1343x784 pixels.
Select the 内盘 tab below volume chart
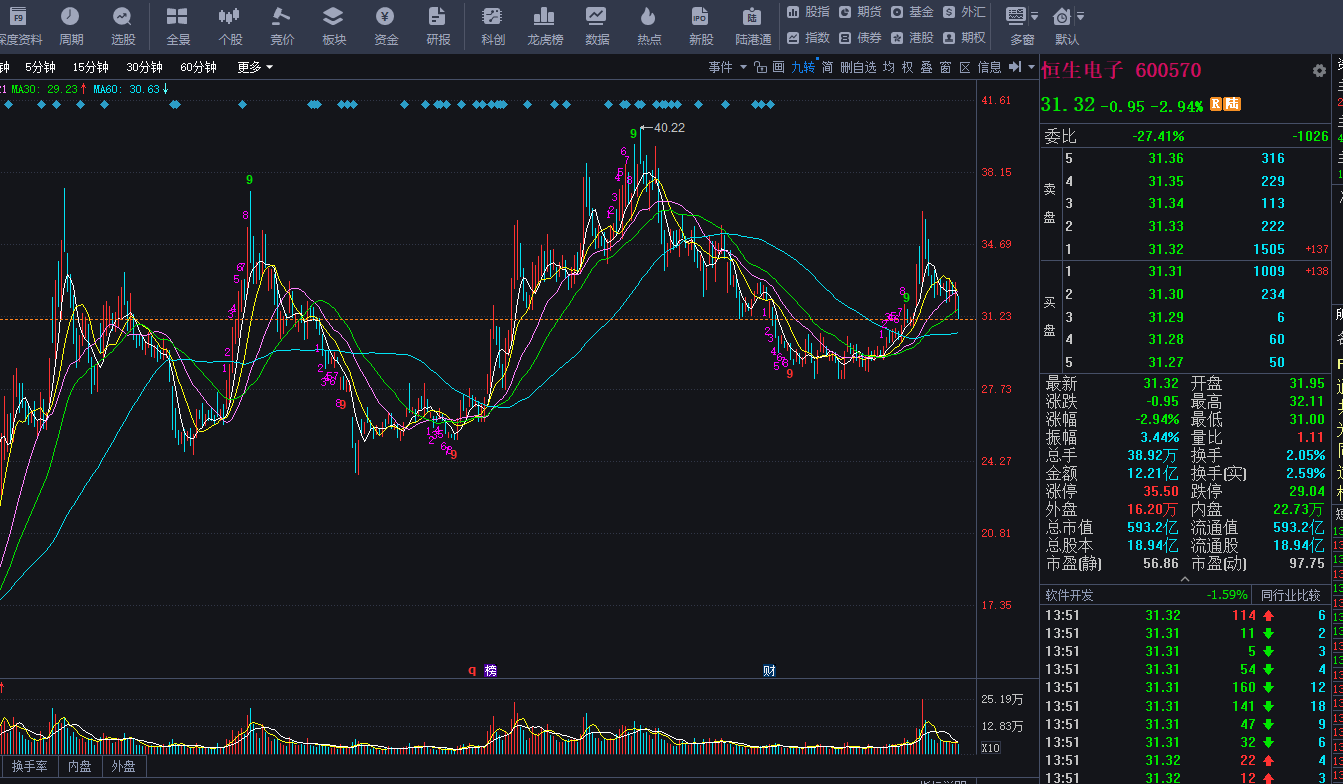pyautogui.click(x=80, y=766)
